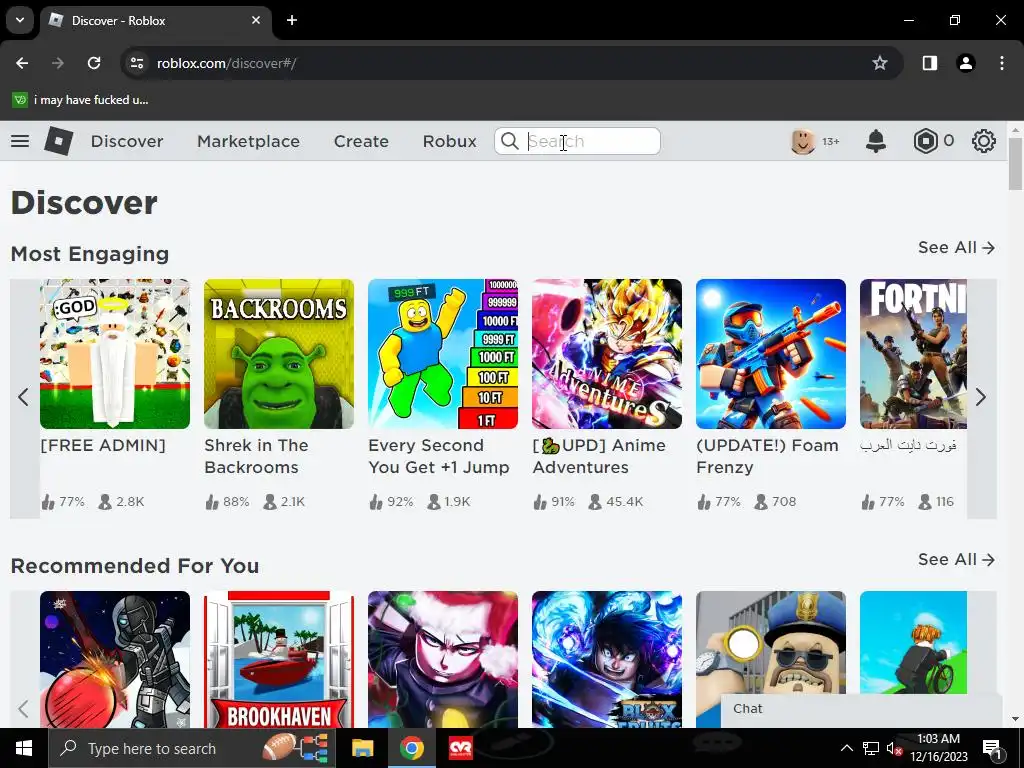The image size is (1024, 768).
Task: Open the notifications bell
Action: coord(876,141)
